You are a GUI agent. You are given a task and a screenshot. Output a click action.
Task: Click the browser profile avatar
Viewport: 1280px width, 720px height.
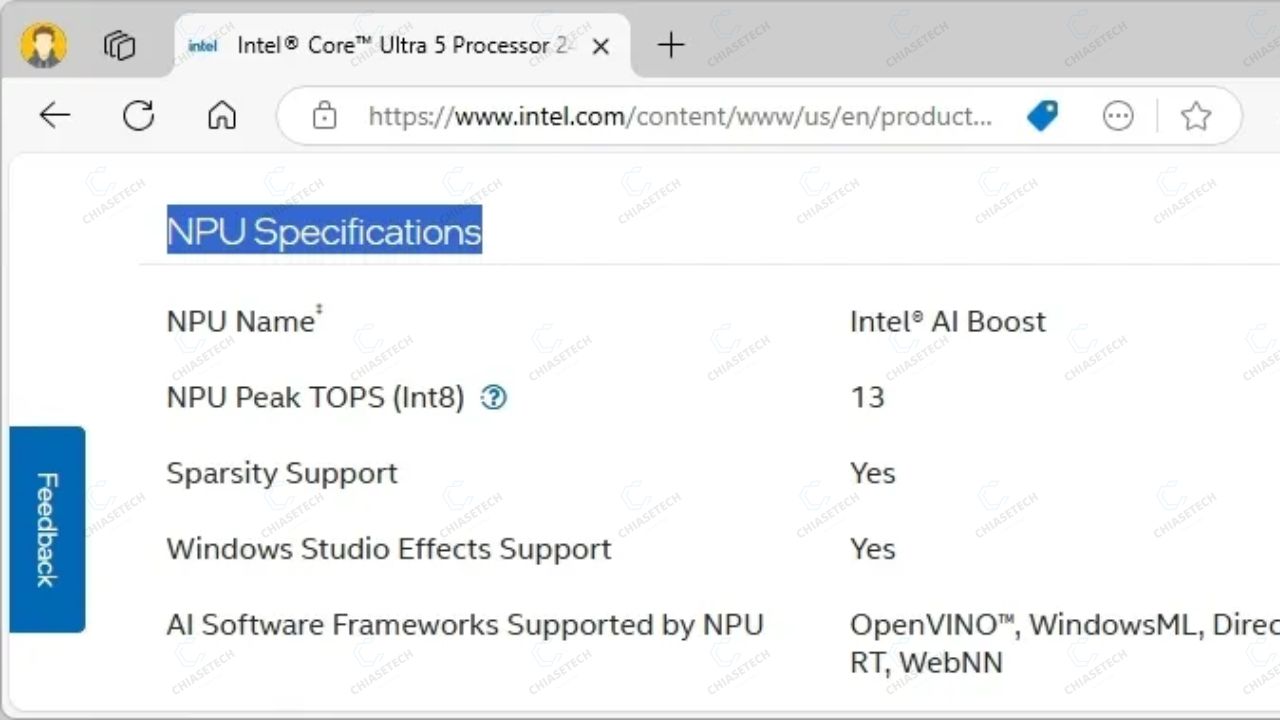(x=43, y=45)
